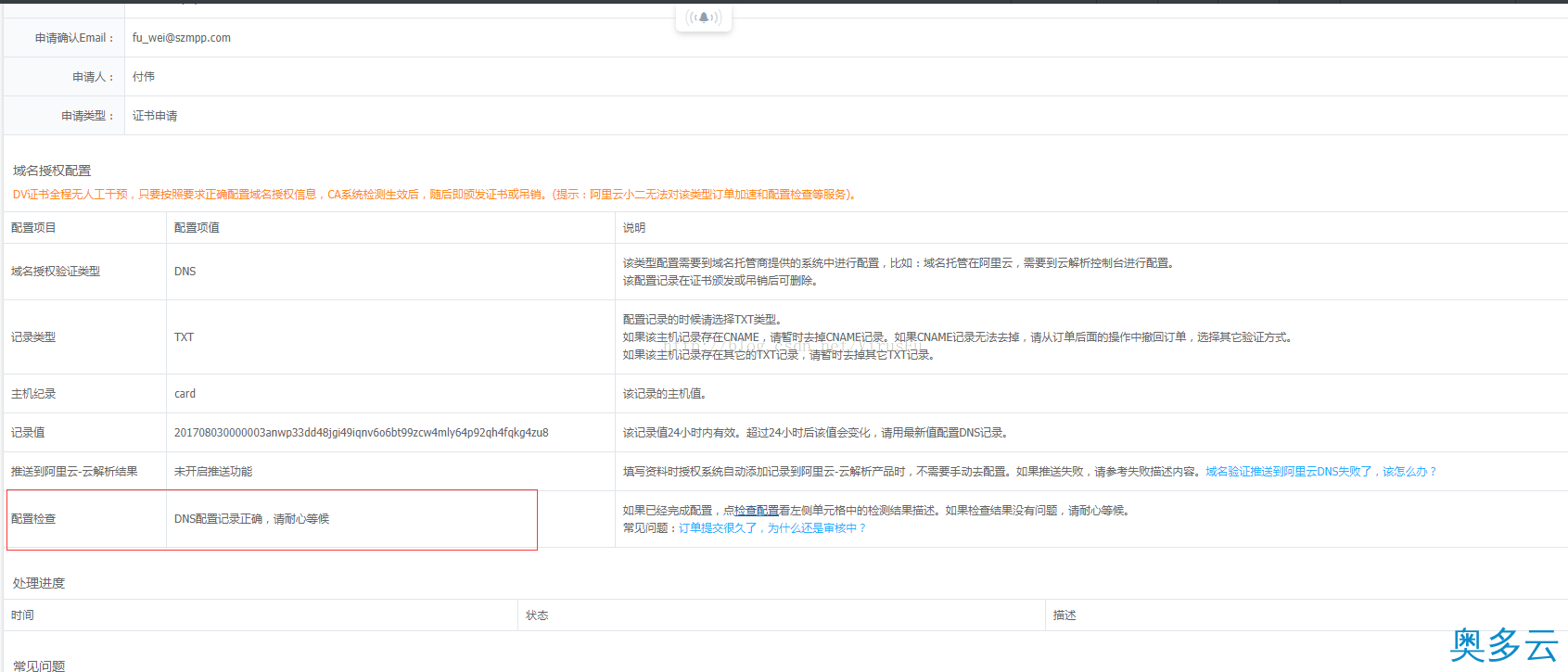This screenshot has height=672, width=1568.
Task: Click the 未开启推送功能 value
Action: pyautogui.click(x=213, y=472)
